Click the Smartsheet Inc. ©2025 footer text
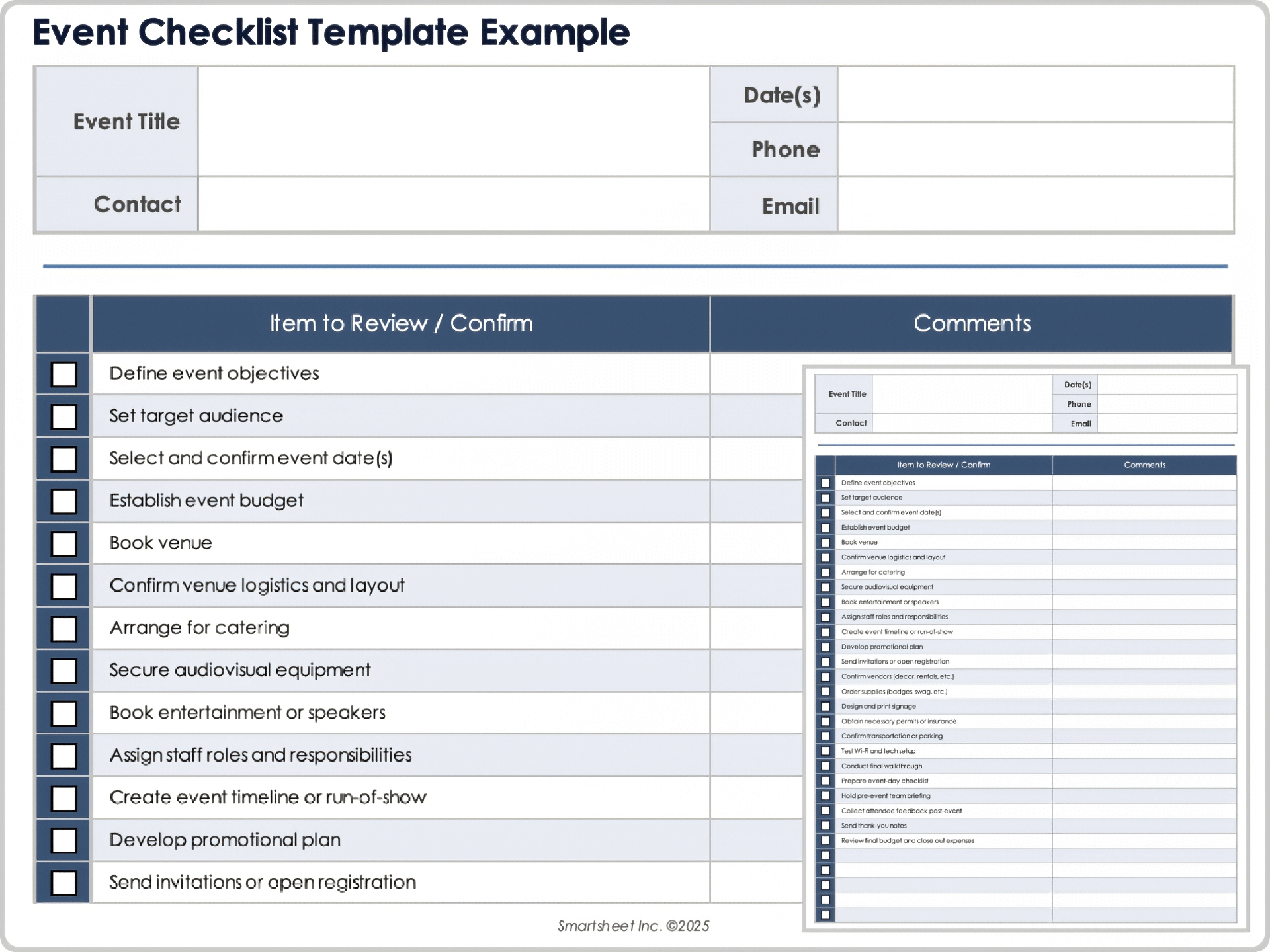This screenshot has height=952, width=1270. [632, 926]
